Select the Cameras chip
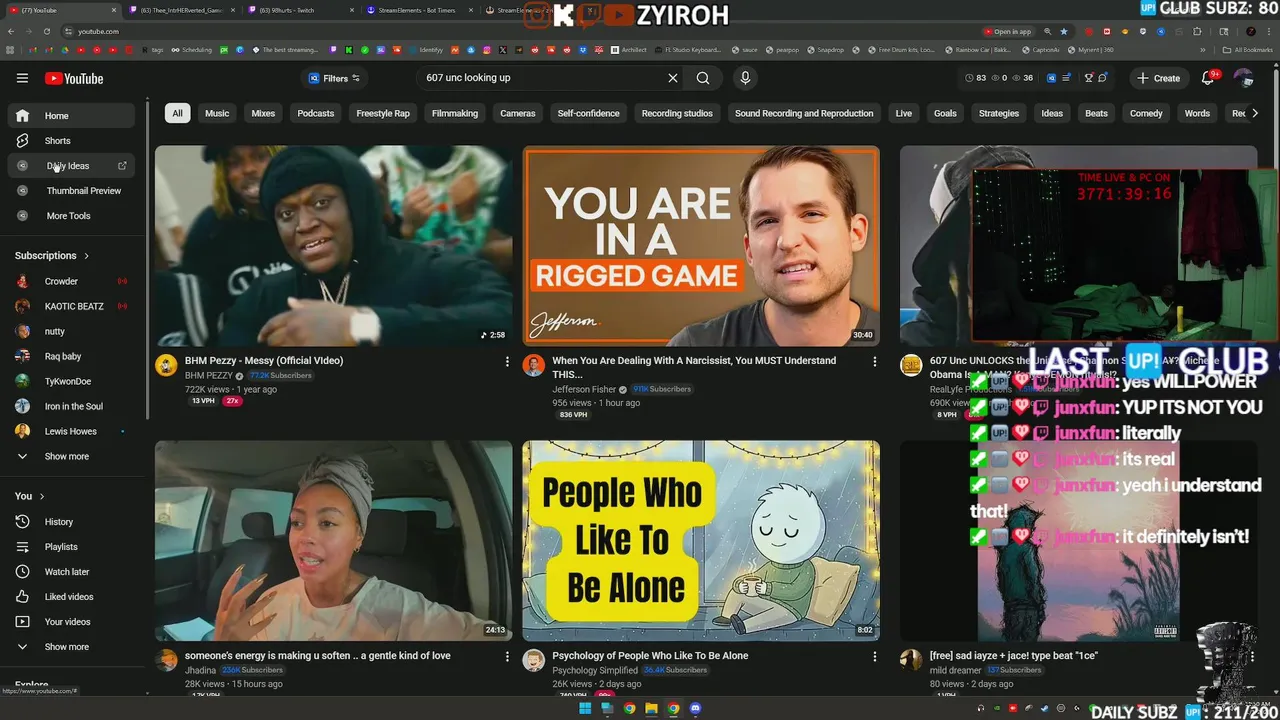 pos(518,113)
